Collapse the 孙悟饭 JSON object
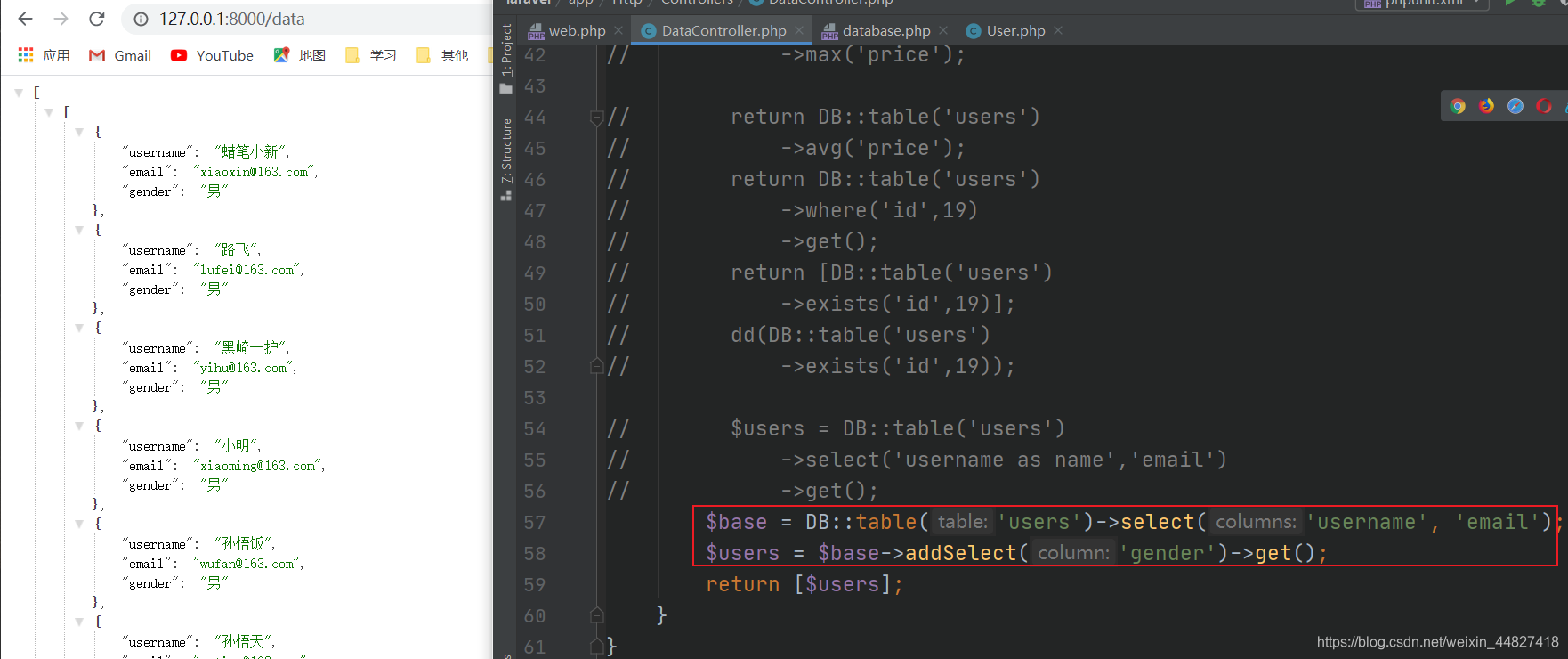Viewport: 1568px width, 659px height. pyautogui.click(x=79, y=524)
